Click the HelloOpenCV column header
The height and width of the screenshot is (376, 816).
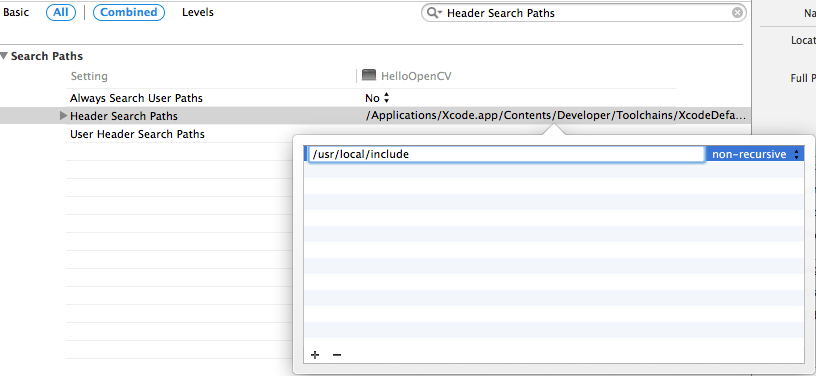416,76
